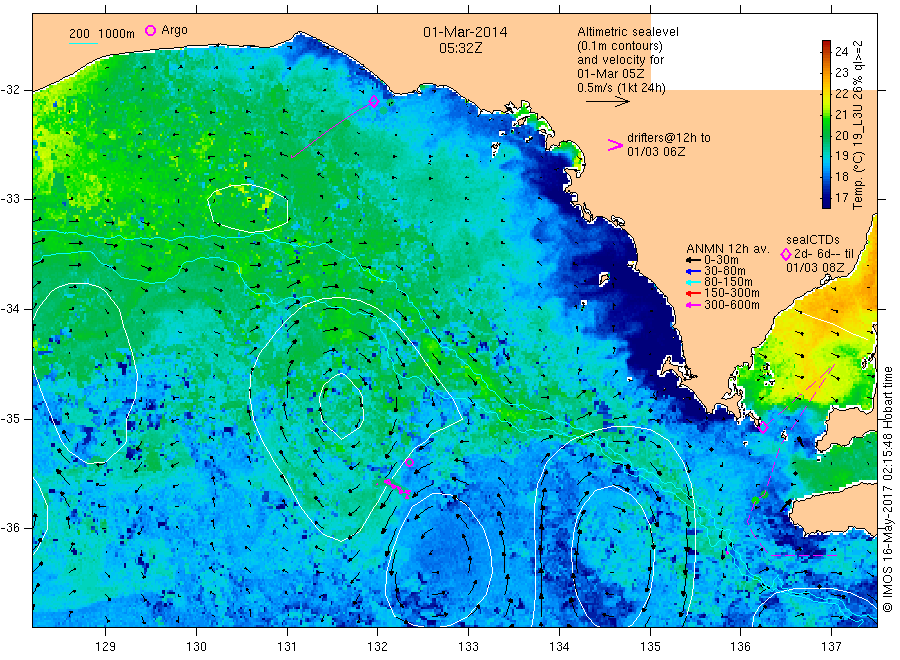Viewport: 900px width, 660px height.
Task: Click the -35 latitude axis label
Action: [10, 419]
